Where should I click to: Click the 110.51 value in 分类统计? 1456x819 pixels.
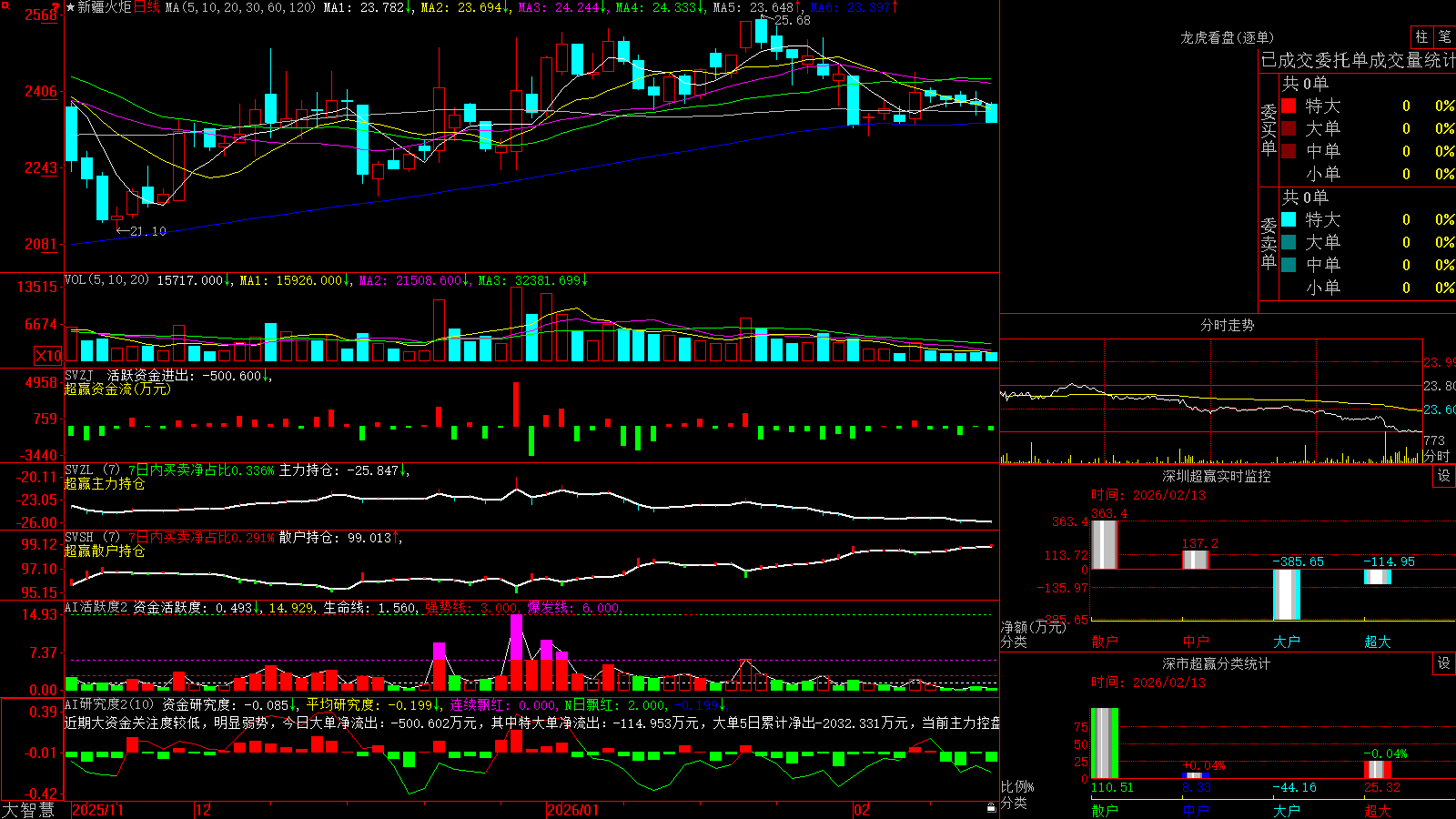(1112, 787)
